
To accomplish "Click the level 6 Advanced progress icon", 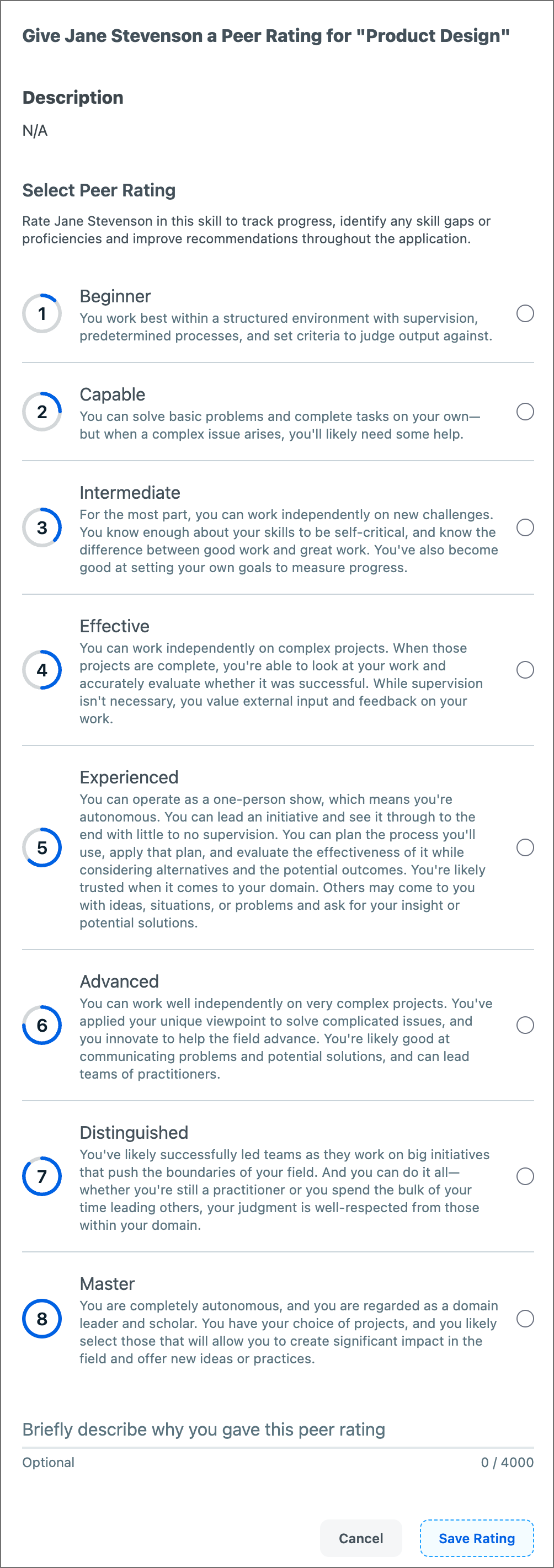I will pyautogui.click(x=42, y=1025).
